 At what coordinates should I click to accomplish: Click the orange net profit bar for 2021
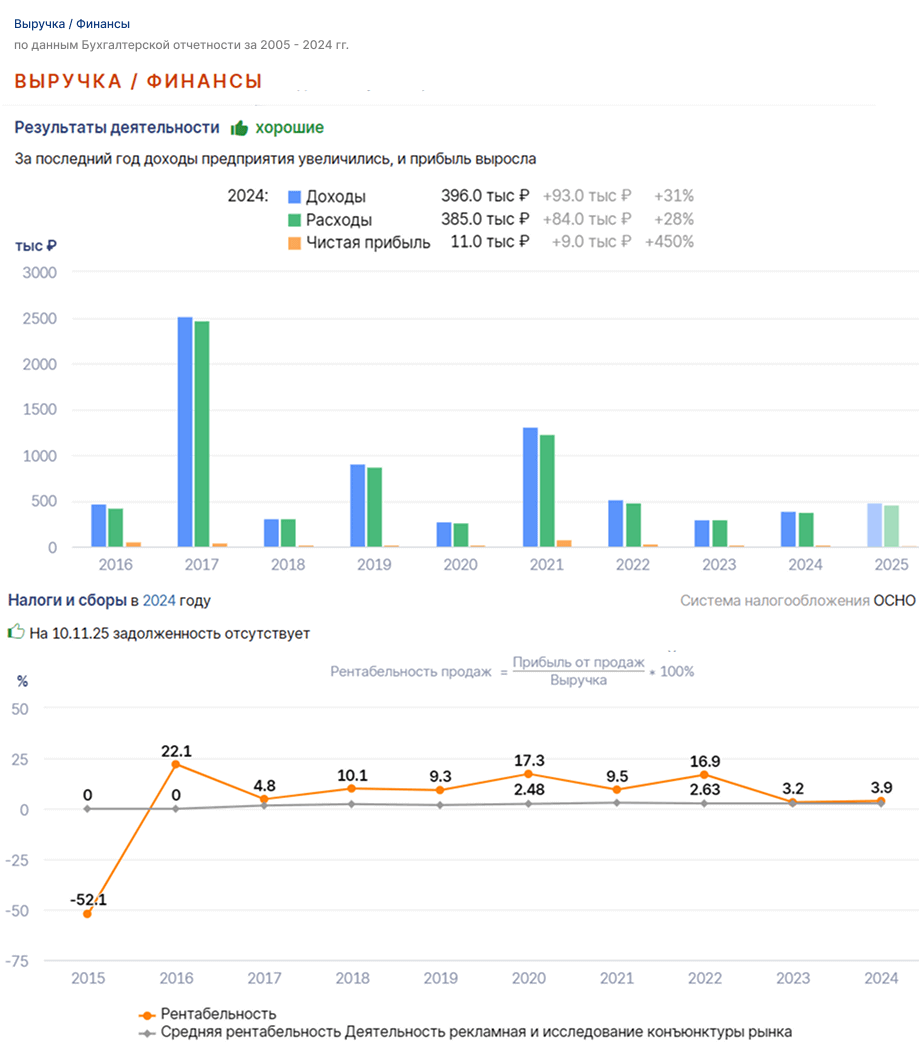(x=564, y=543)
